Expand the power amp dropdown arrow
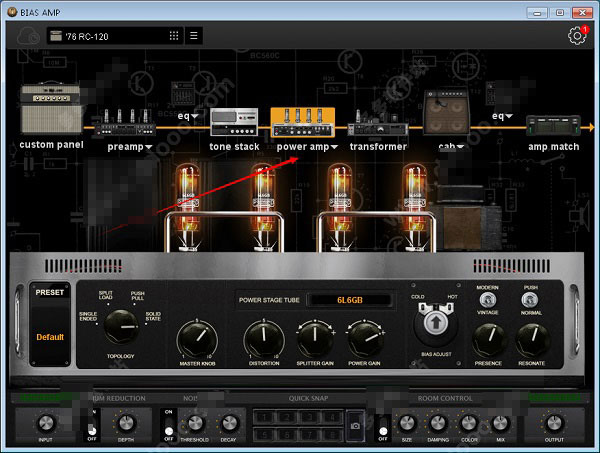 click(334, 147)
